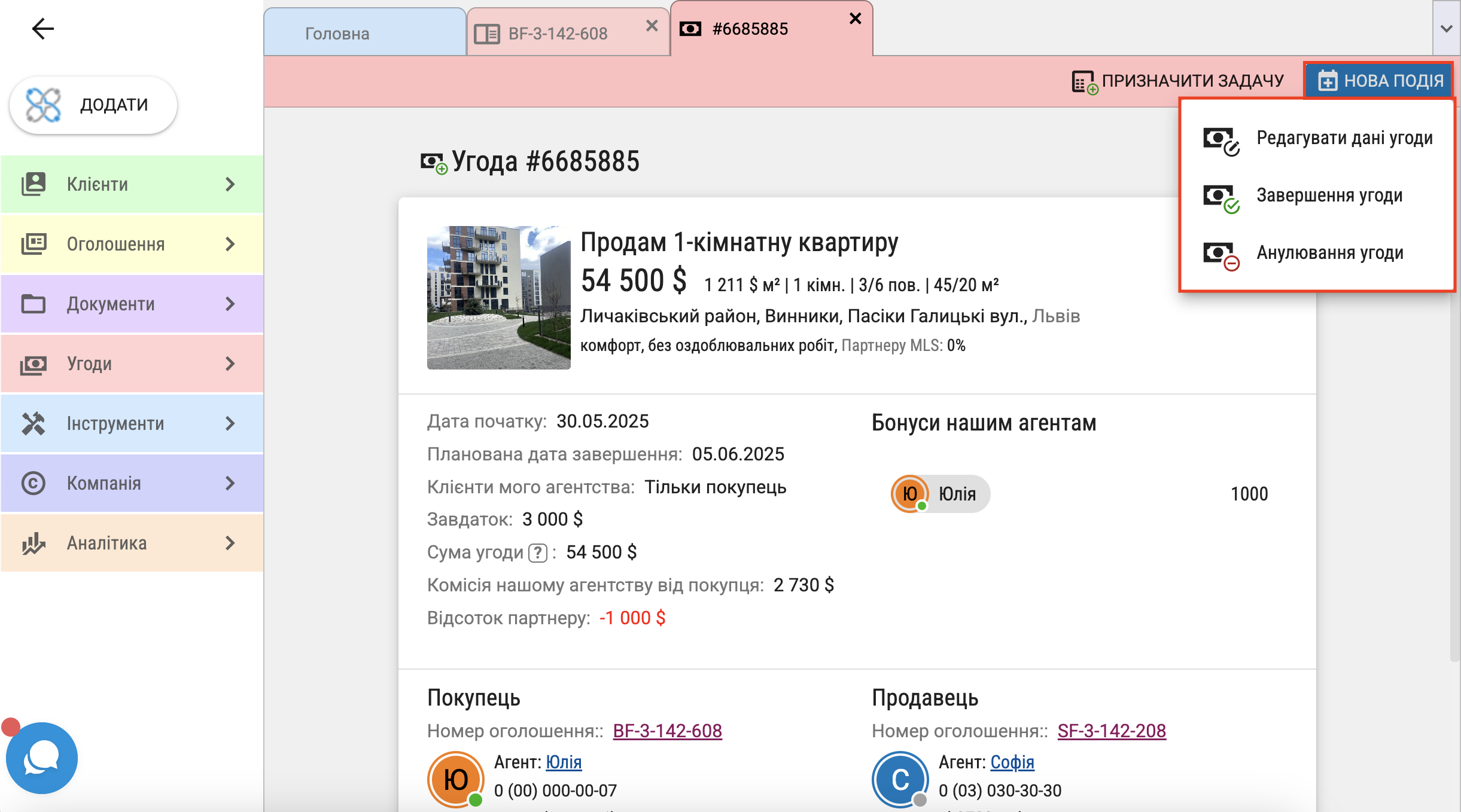Expand the Клієнти section chevron

pyautogui.click(x=230, y=184)
